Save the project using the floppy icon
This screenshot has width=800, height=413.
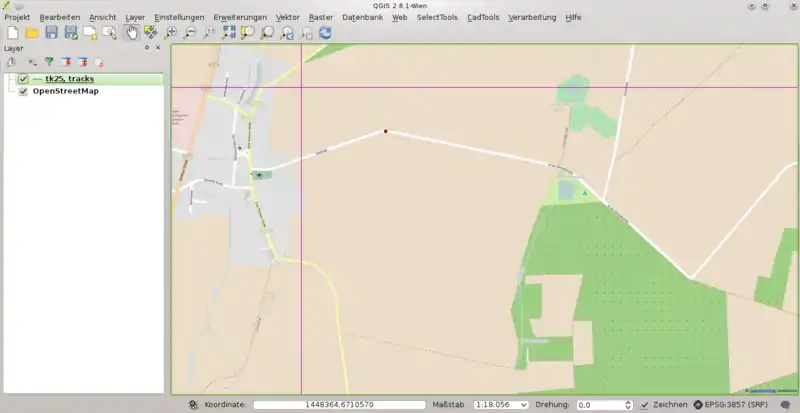[51, 33]
